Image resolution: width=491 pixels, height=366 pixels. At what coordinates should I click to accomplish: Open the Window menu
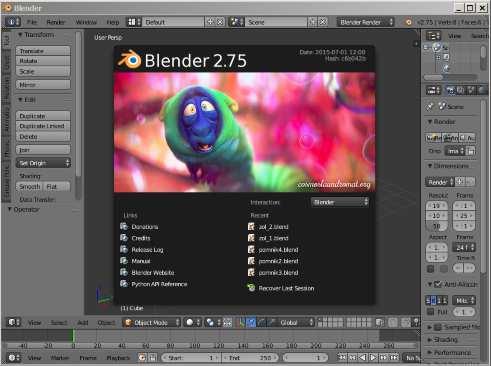[x=86, y=22]
